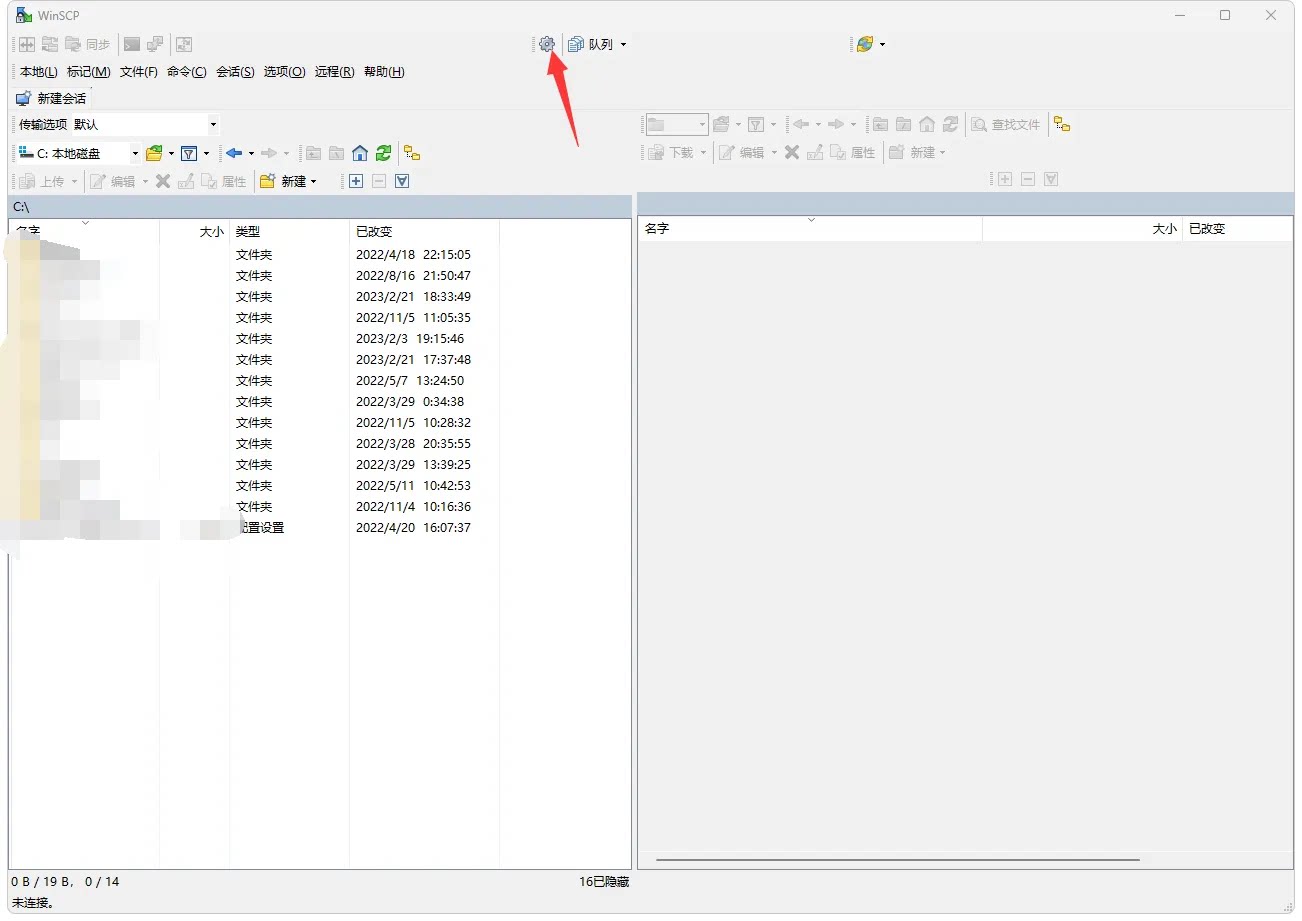Image resolution: width=1302 pixels, height=921 pixels.
Task: Sort remote panel by 大小 column
Action: 1083,229
